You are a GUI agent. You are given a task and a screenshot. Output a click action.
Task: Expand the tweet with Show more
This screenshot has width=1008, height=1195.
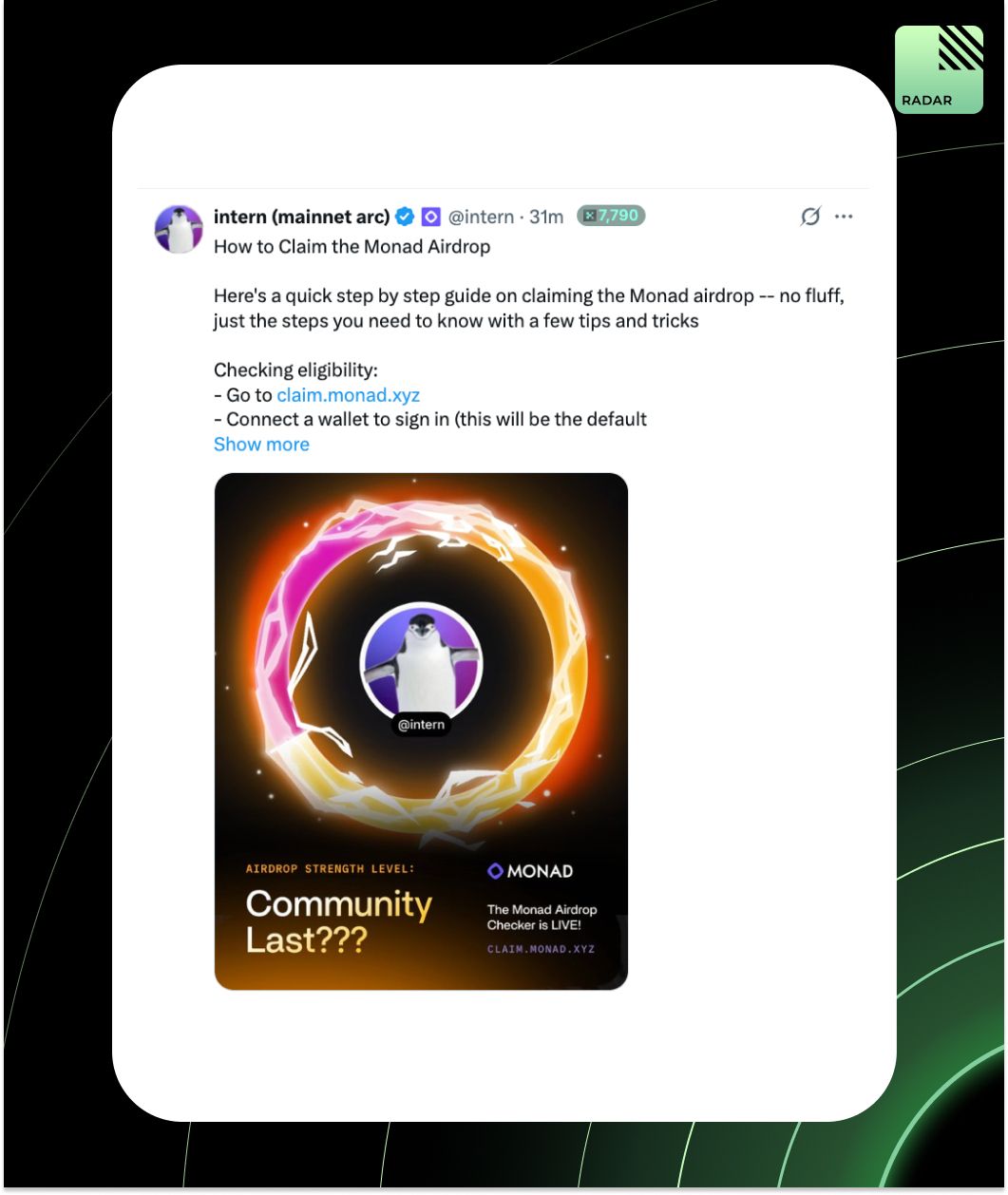point(261,445)
